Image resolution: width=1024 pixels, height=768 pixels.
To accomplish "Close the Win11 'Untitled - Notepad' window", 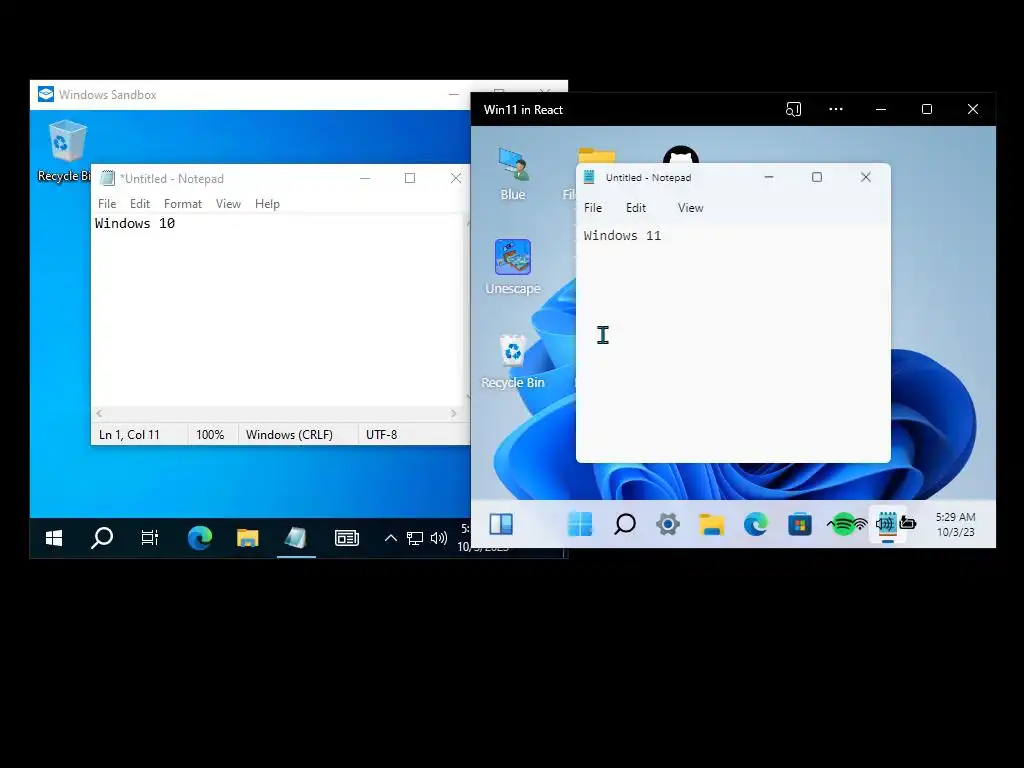I will [866, 177].
